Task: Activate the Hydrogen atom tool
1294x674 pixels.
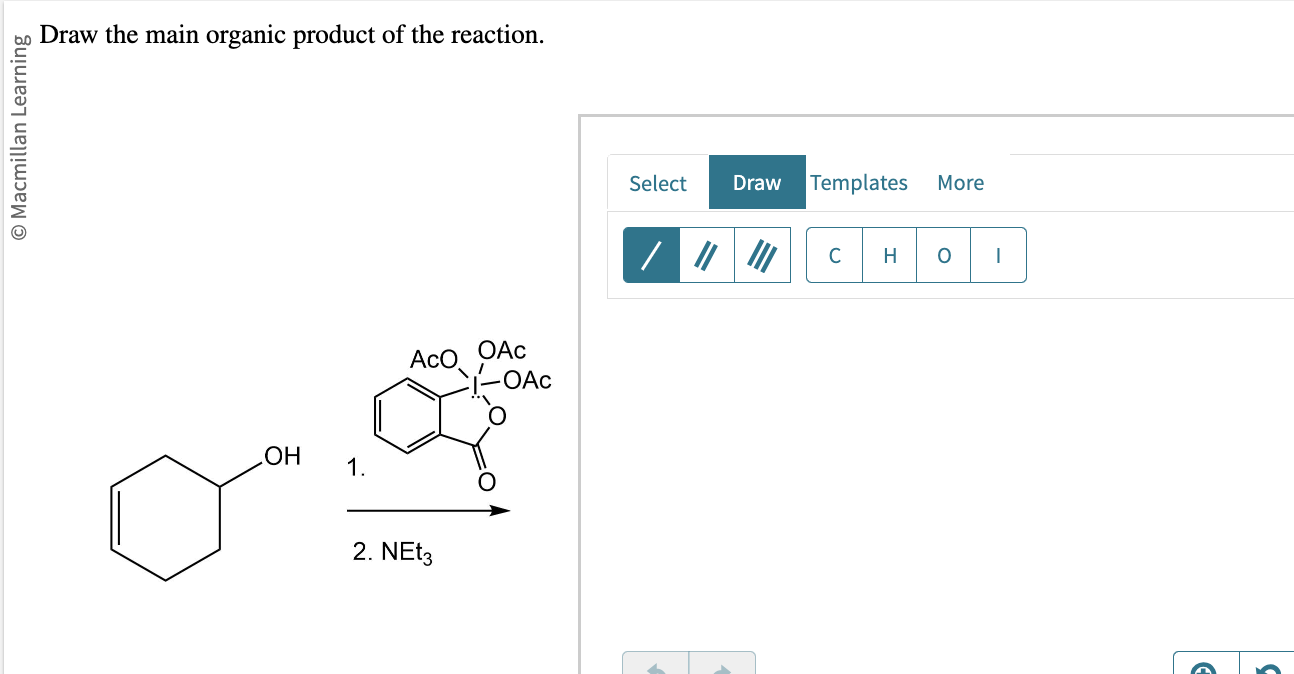Action: pos(889,255)
